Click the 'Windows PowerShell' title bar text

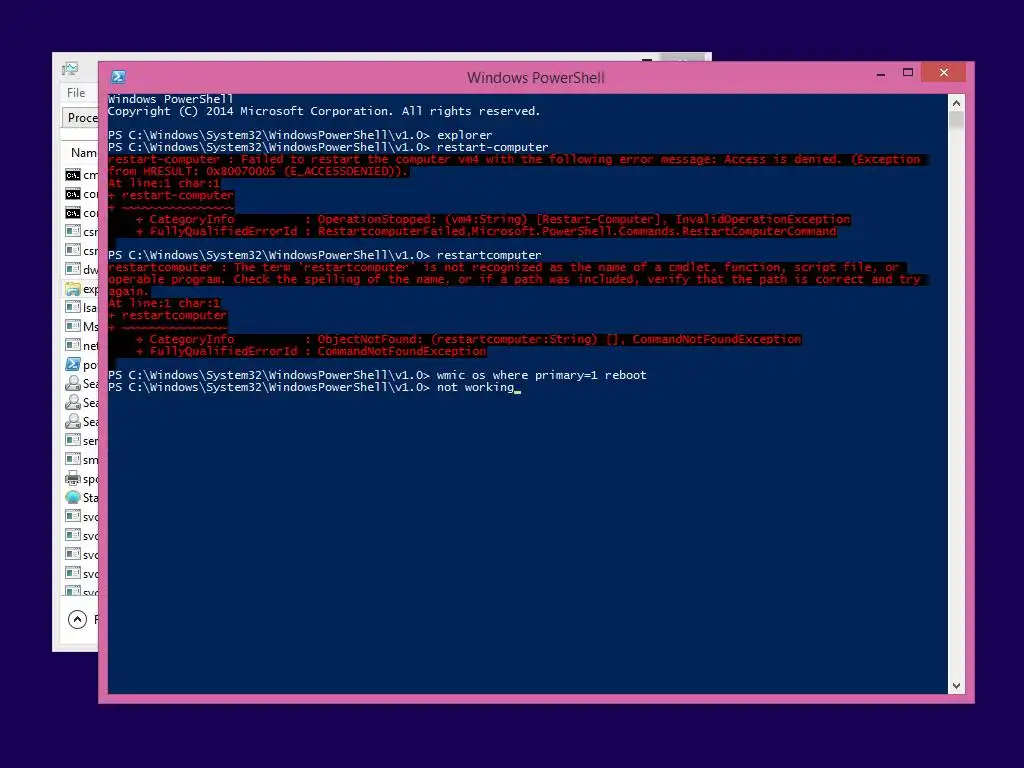coord(536,78)
